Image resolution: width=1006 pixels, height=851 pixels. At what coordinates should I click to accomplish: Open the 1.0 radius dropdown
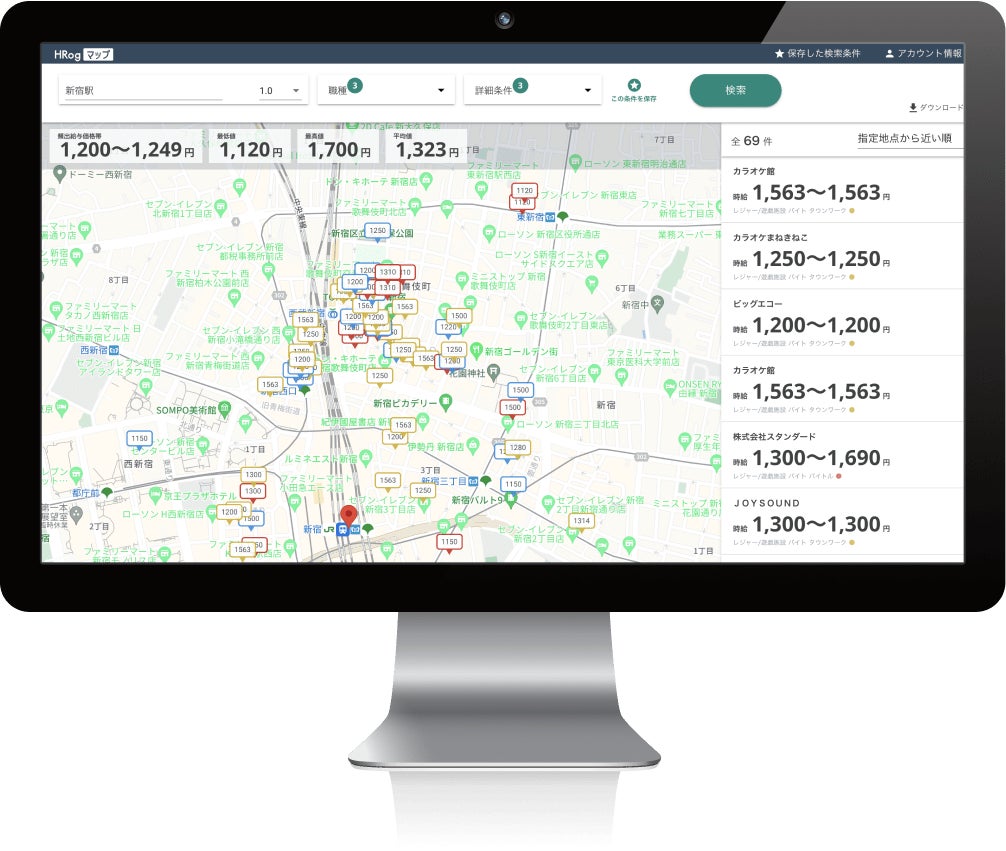coord(280,91)
